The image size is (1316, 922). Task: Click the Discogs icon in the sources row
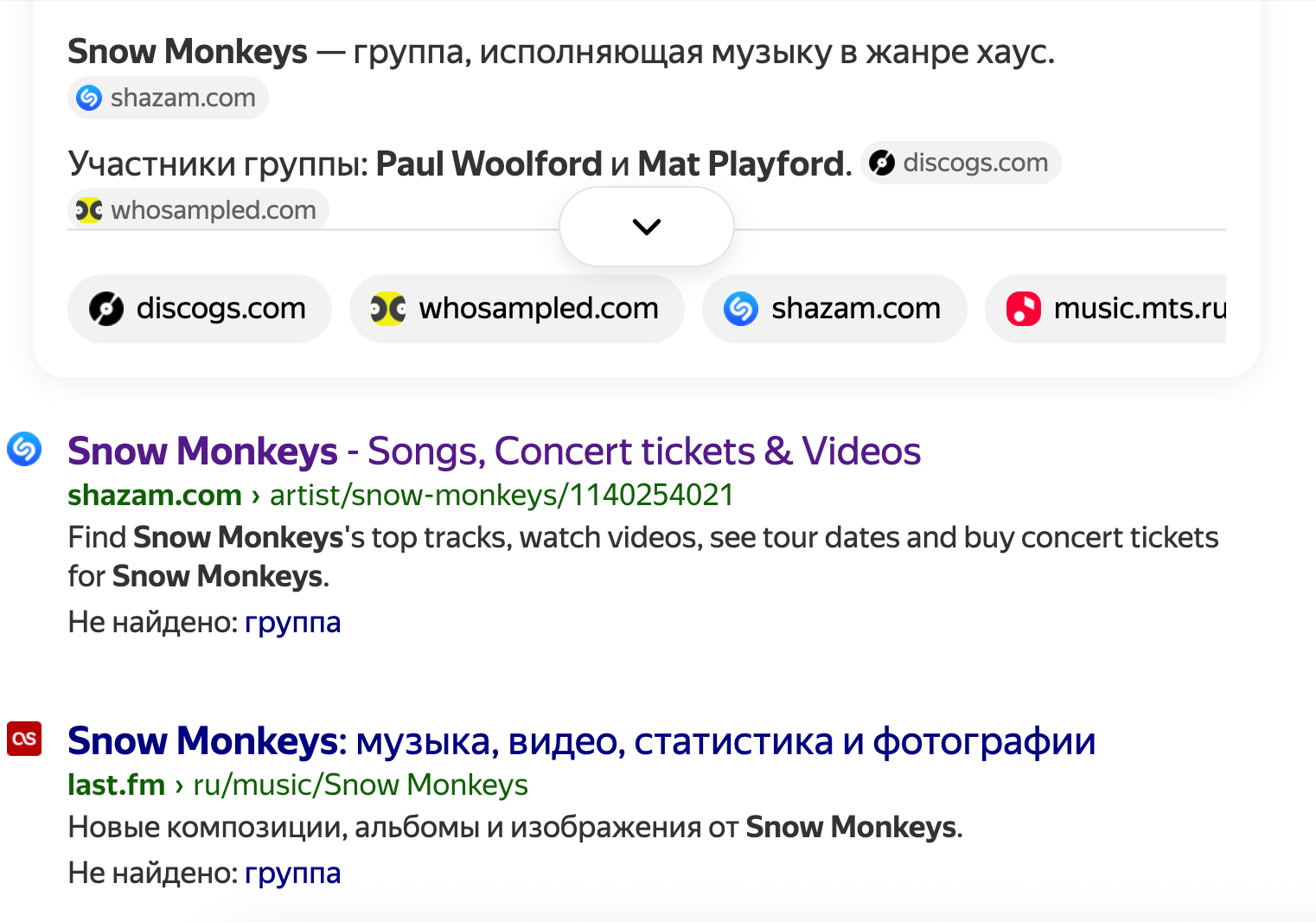pyautogui.click(x=106, y=309)
